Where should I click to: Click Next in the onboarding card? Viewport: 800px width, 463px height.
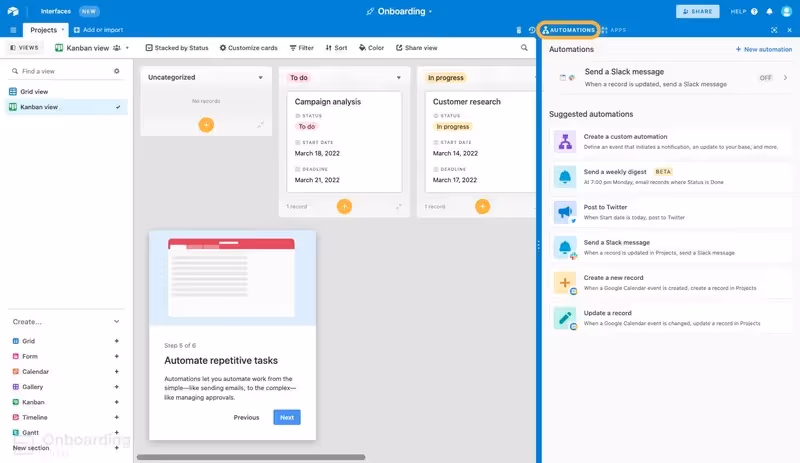tap(287, 418)
